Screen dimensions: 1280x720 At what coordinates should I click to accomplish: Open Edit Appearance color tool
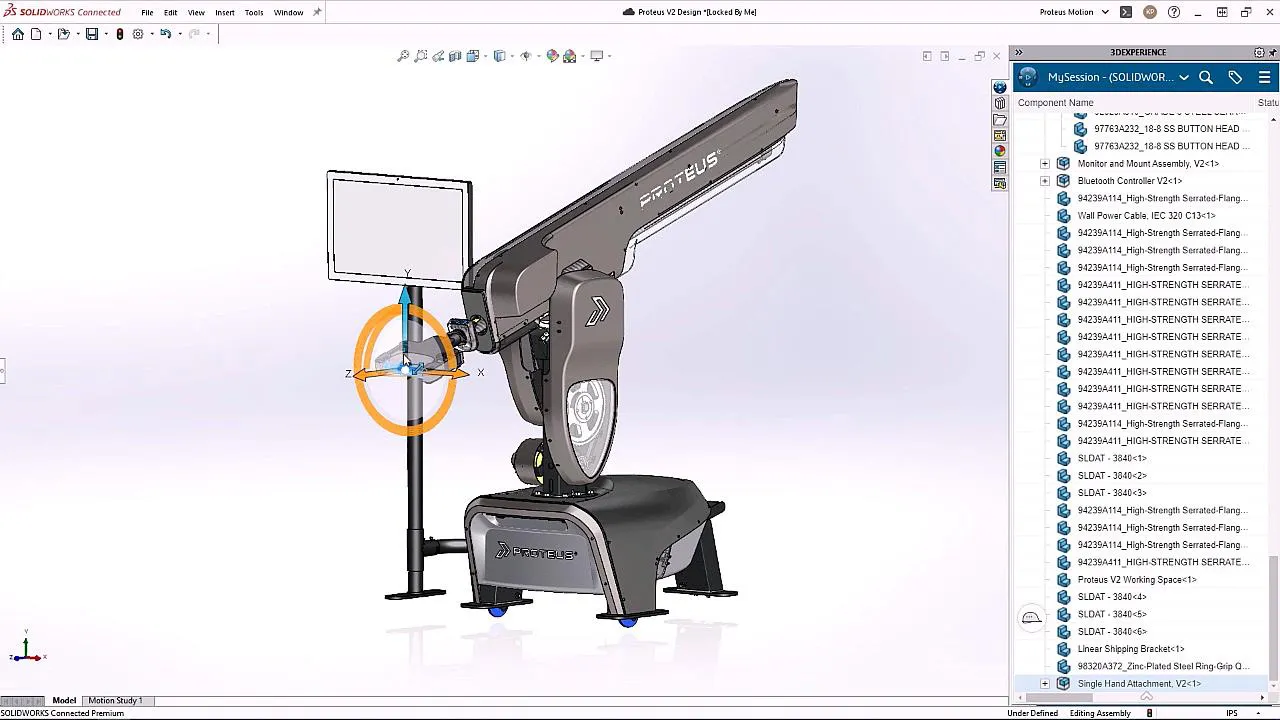pyautogui.click(x=552, y=56)
